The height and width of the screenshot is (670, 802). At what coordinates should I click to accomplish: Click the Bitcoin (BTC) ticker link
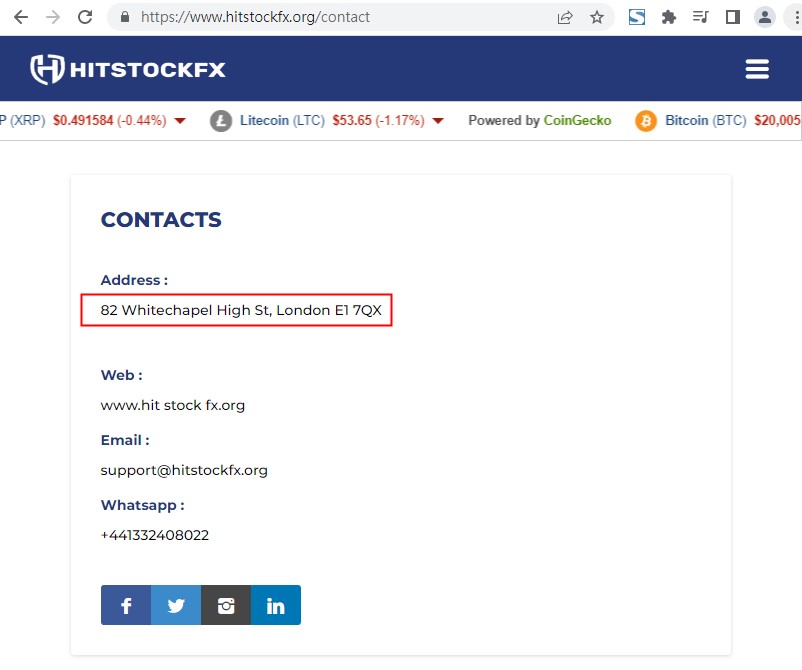pyautogui.click(x=705, y=121)
